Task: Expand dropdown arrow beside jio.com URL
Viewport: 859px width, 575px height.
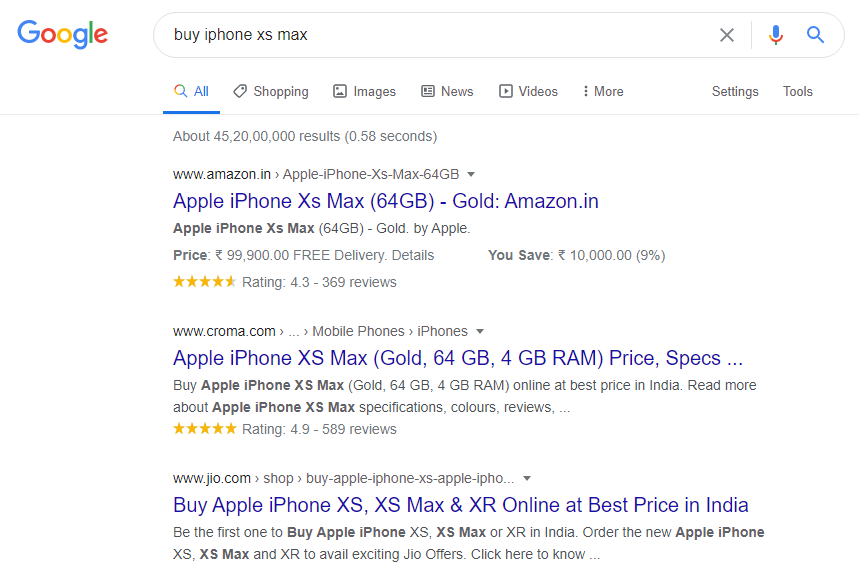Action: 526,479
